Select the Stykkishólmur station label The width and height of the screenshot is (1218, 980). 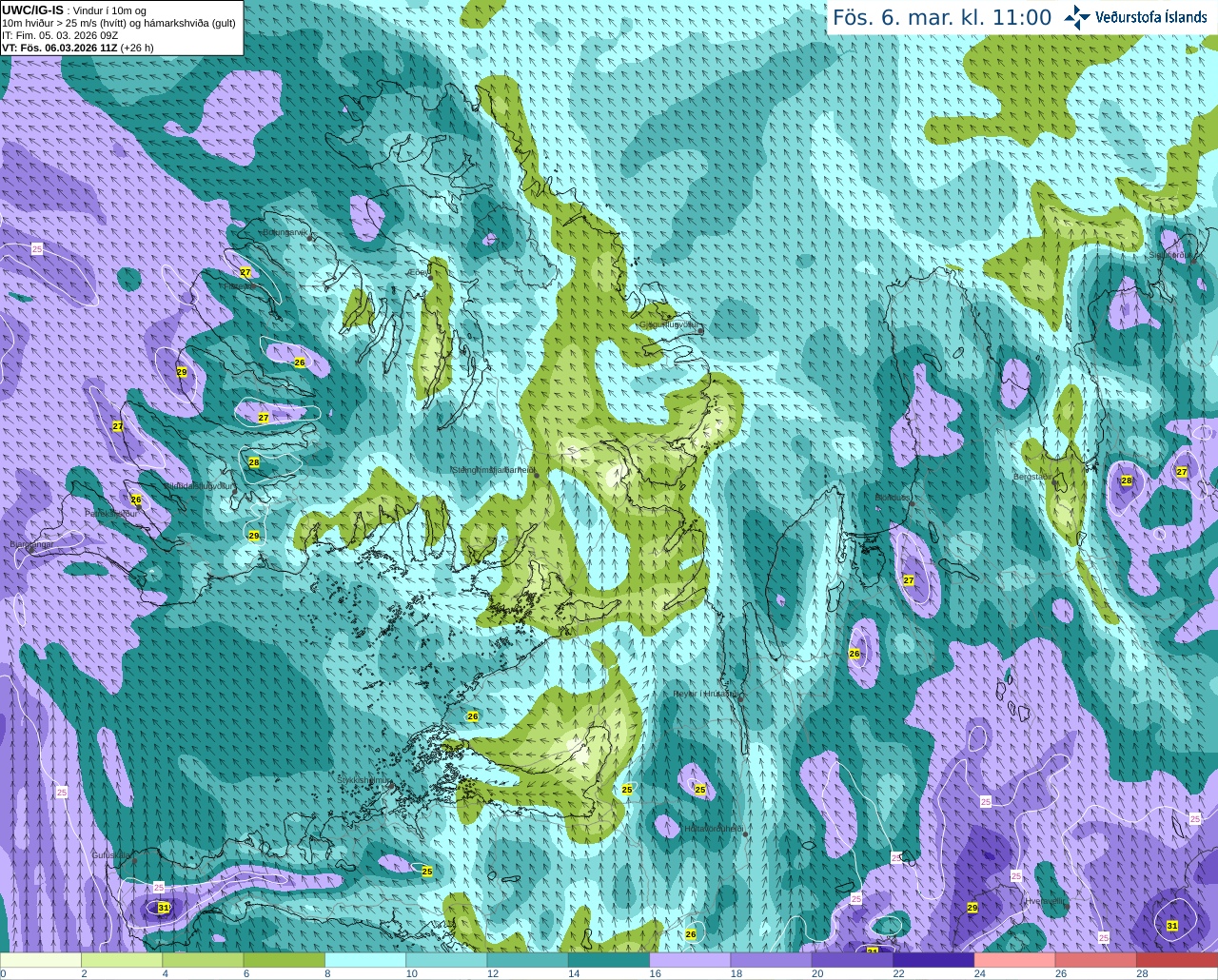coord(364,780)
